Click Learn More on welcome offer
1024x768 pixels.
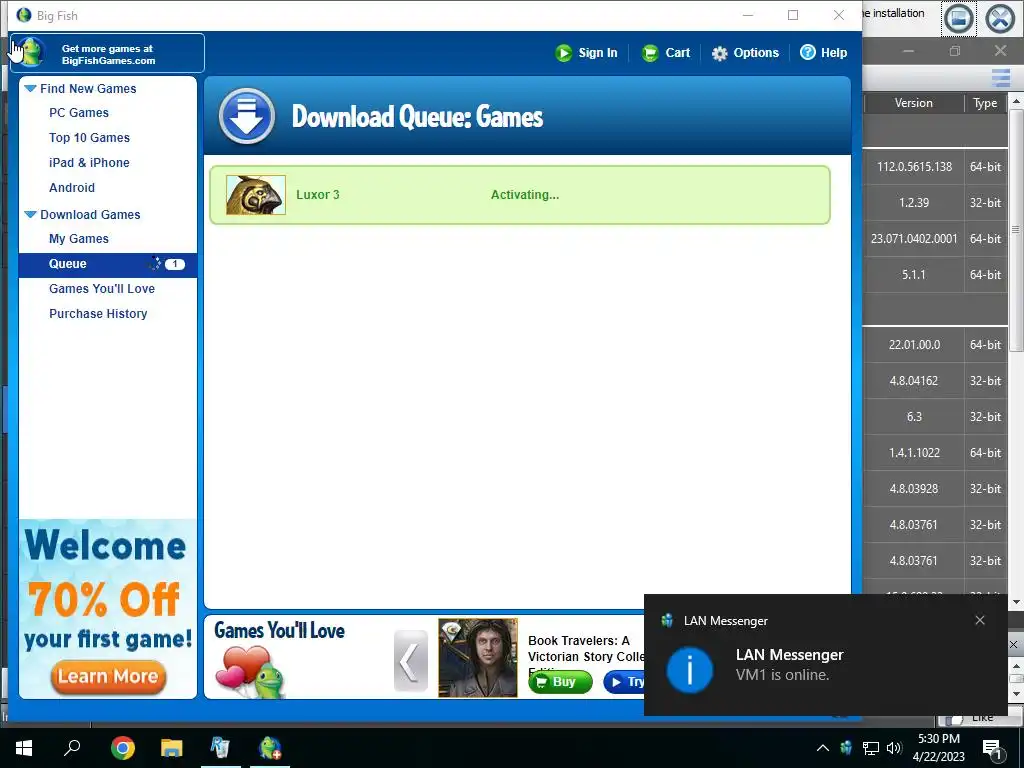[x=108, y=676]
